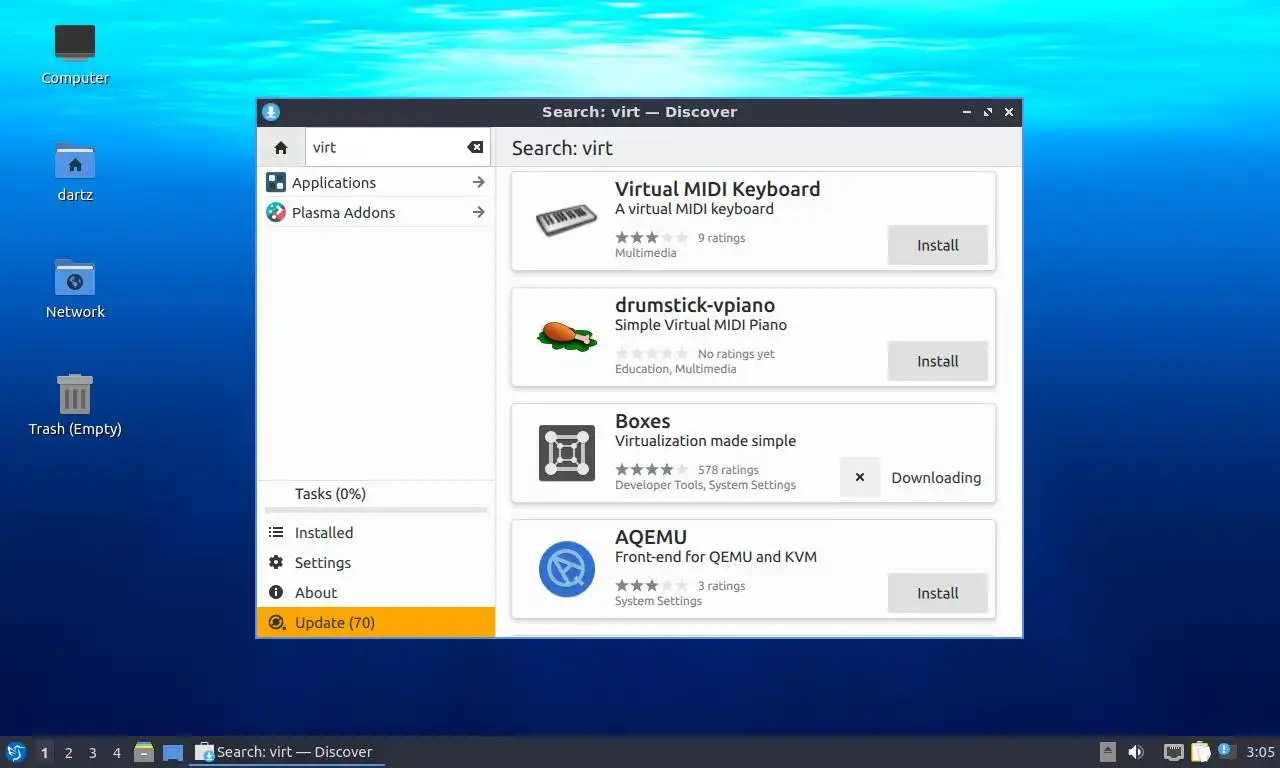This screenshot has height=768, width=1280.
Task: Open the Applications category
Action: 376,182
